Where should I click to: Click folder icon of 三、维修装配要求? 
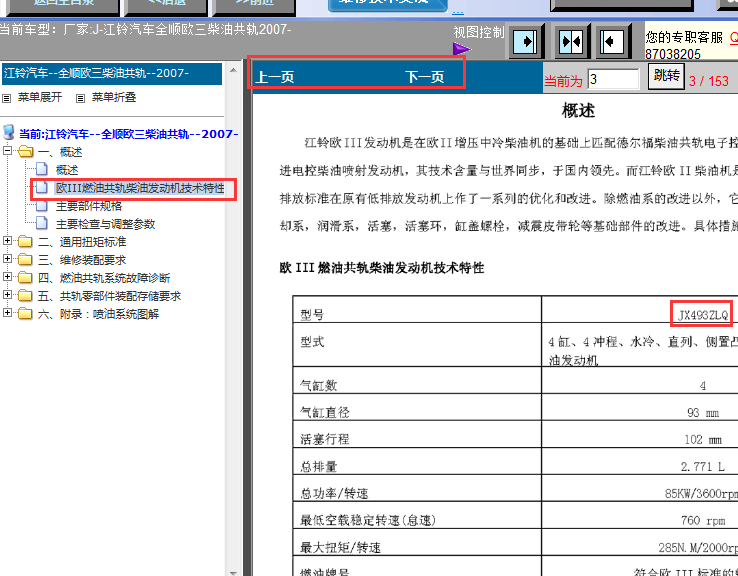[25, 260]
